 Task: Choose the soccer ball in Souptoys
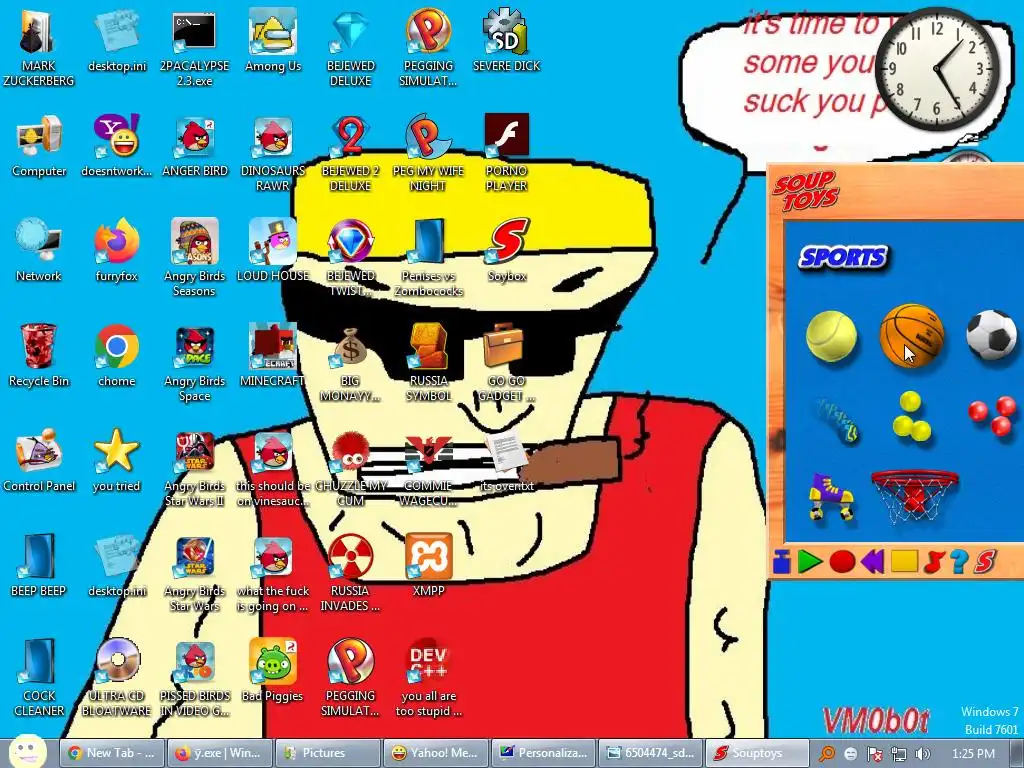coord(991,335)
